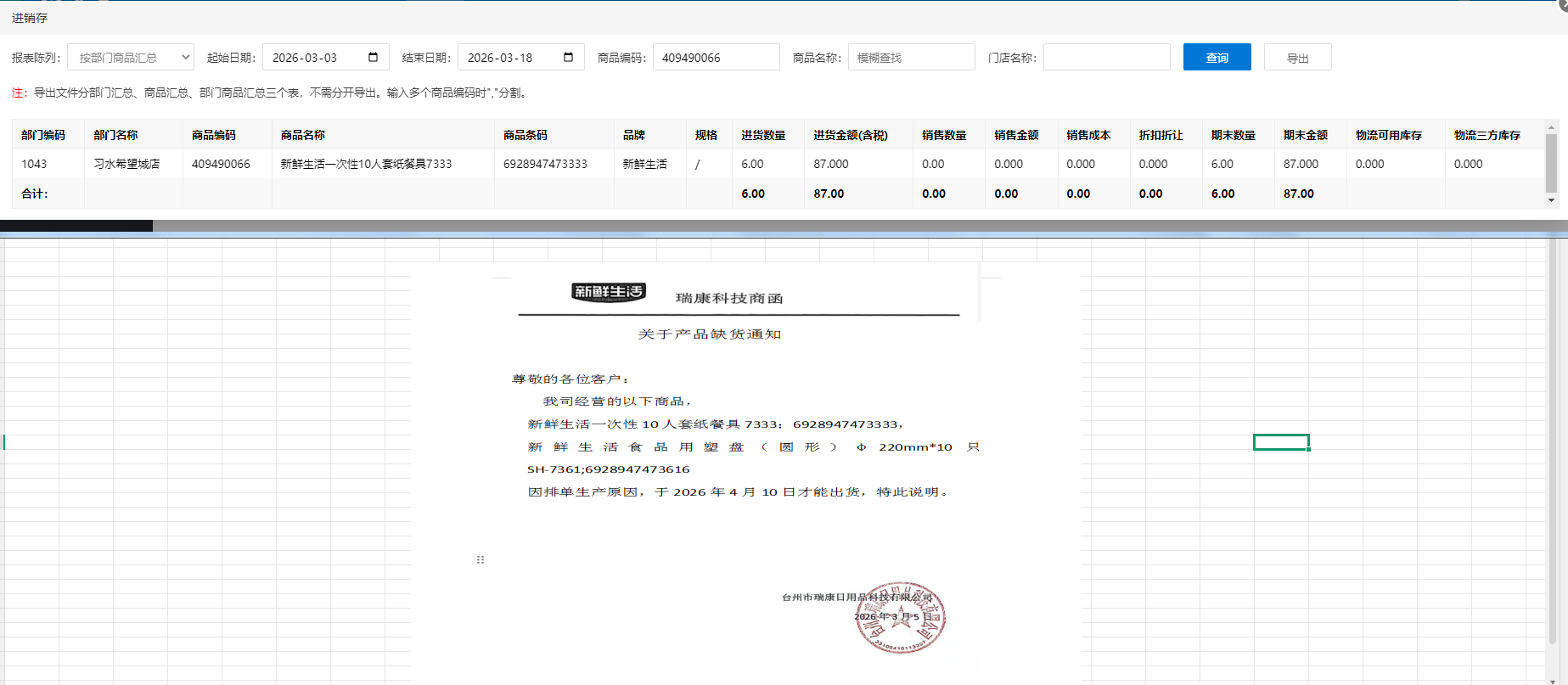Image resolution: width=1568 pixels, height=685 pixels.
Task: Focus the 商品名称 fuzzy search field
Action: pyautogui.click(x=911, y=57)
